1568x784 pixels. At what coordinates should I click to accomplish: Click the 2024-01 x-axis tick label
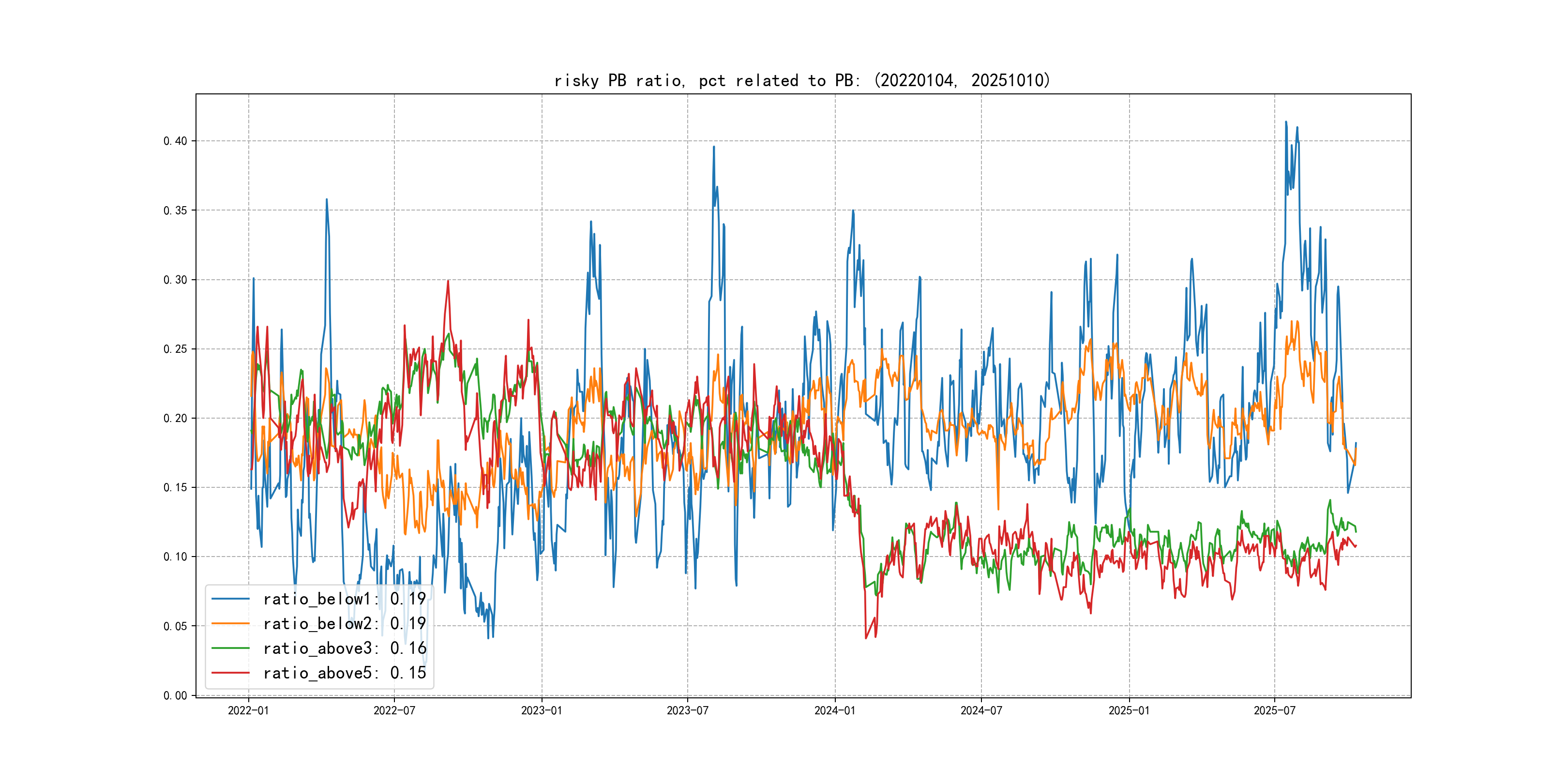834,710
